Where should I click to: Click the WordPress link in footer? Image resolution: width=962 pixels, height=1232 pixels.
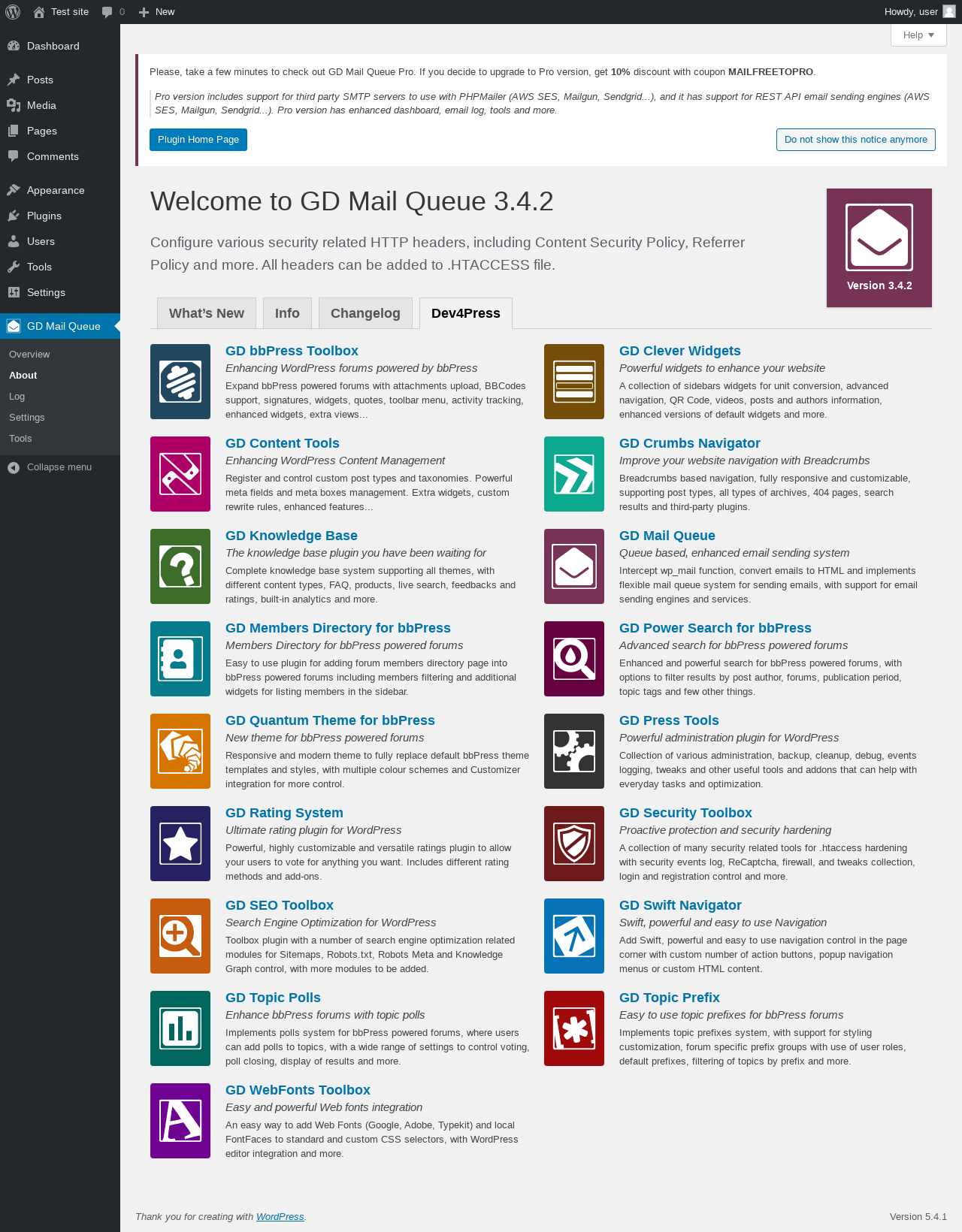click(x=280, y=1217)
